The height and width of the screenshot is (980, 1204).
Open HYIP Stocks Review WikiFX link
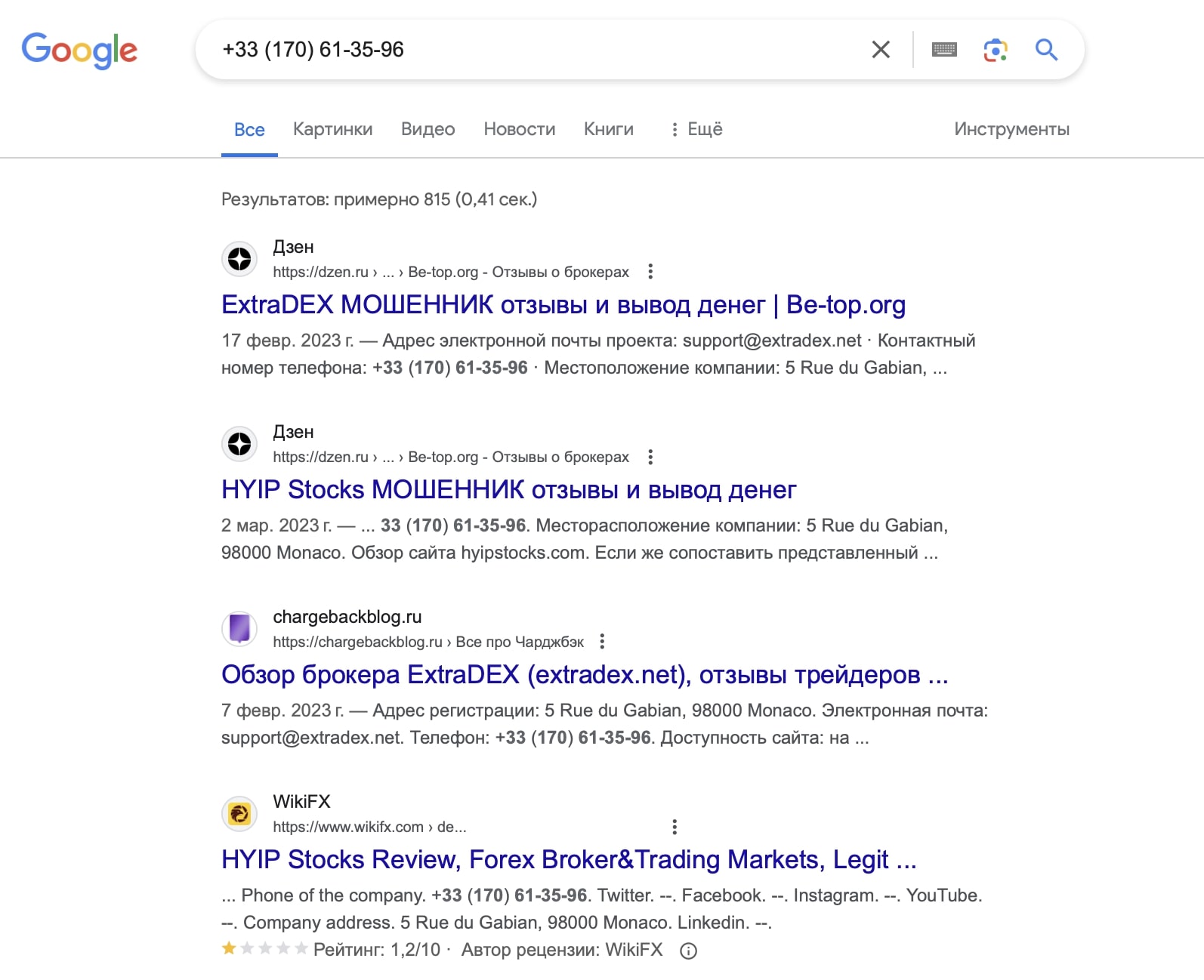click(x=569, y=860)
